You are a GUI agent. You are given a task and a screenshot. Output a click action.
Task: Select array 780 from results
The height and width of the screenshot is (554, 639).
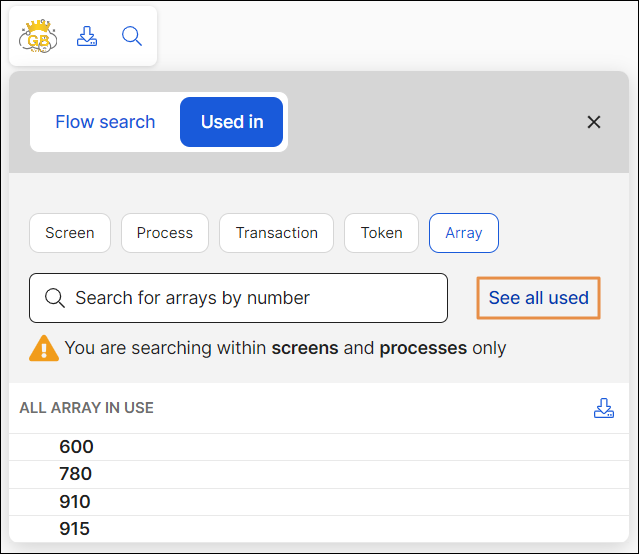pos(76,474)
